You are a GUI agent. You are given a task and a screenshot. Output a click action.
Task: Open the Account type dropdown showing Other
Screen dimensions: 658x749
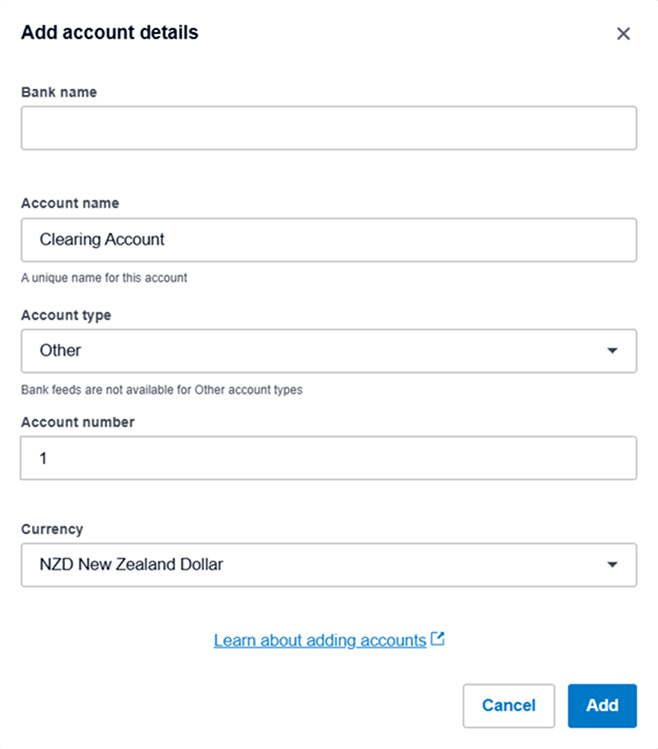point(329,351)
